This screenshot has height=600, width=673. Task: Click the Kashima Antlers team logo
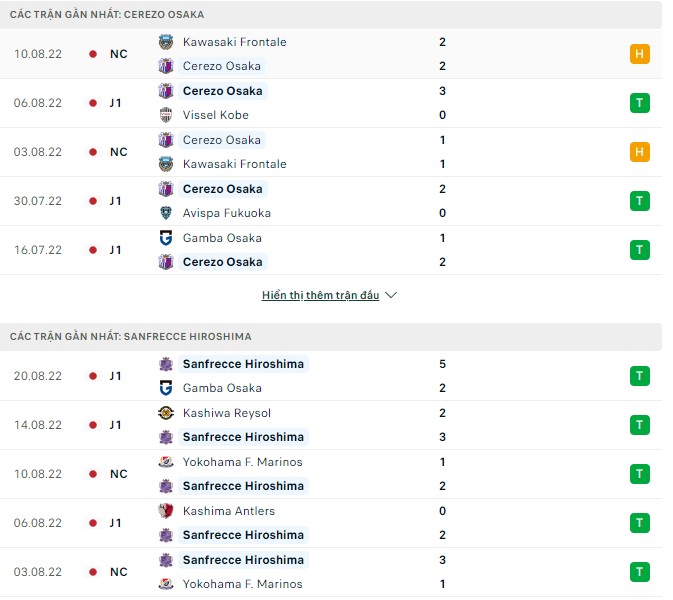166,511
